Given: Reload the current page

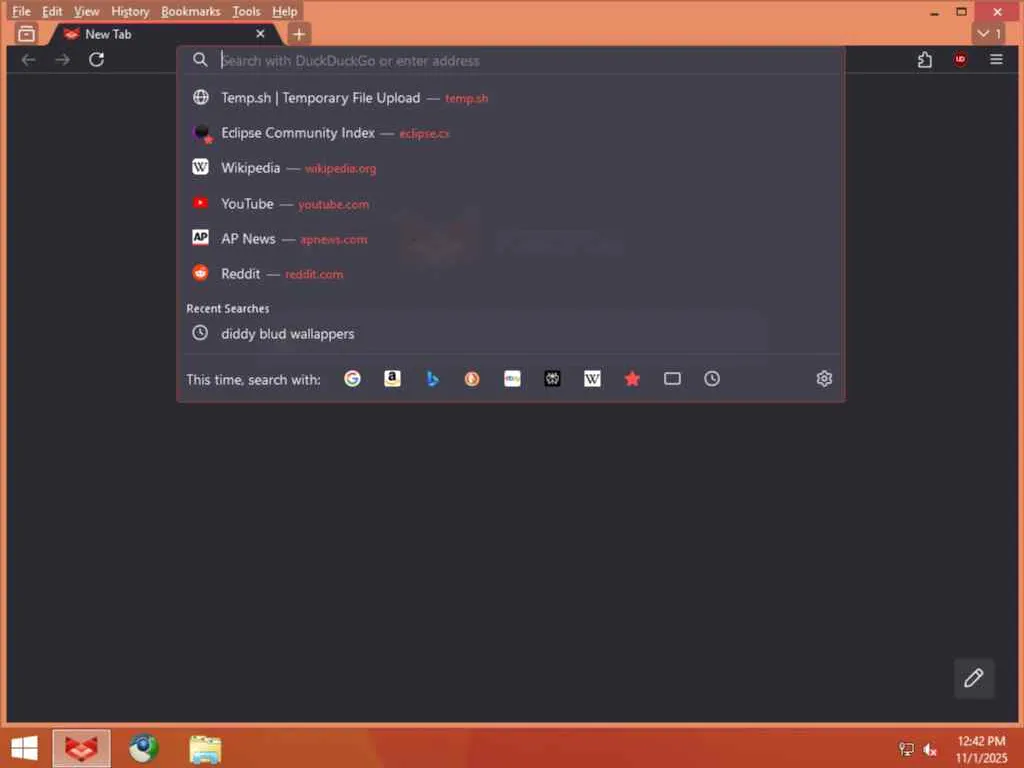Looking at the screenshot, I should [97, 60].
